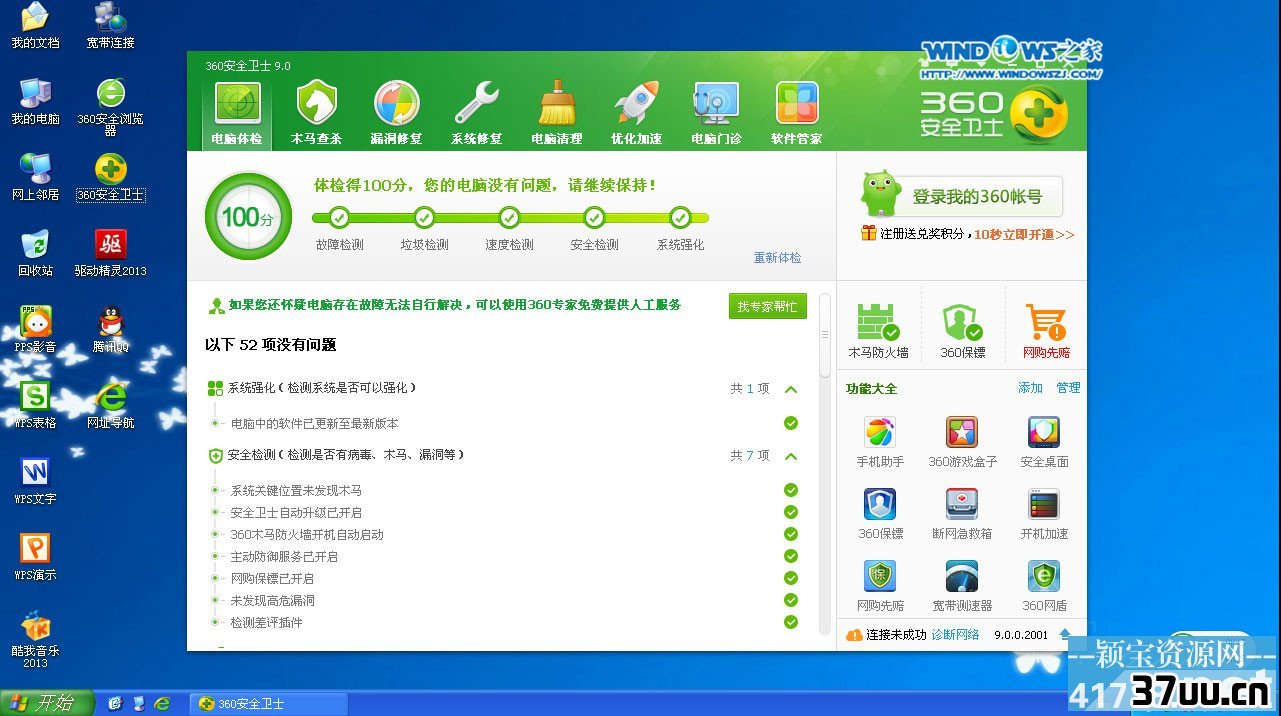Open 回收站 desktop icon

click(35, 253)
